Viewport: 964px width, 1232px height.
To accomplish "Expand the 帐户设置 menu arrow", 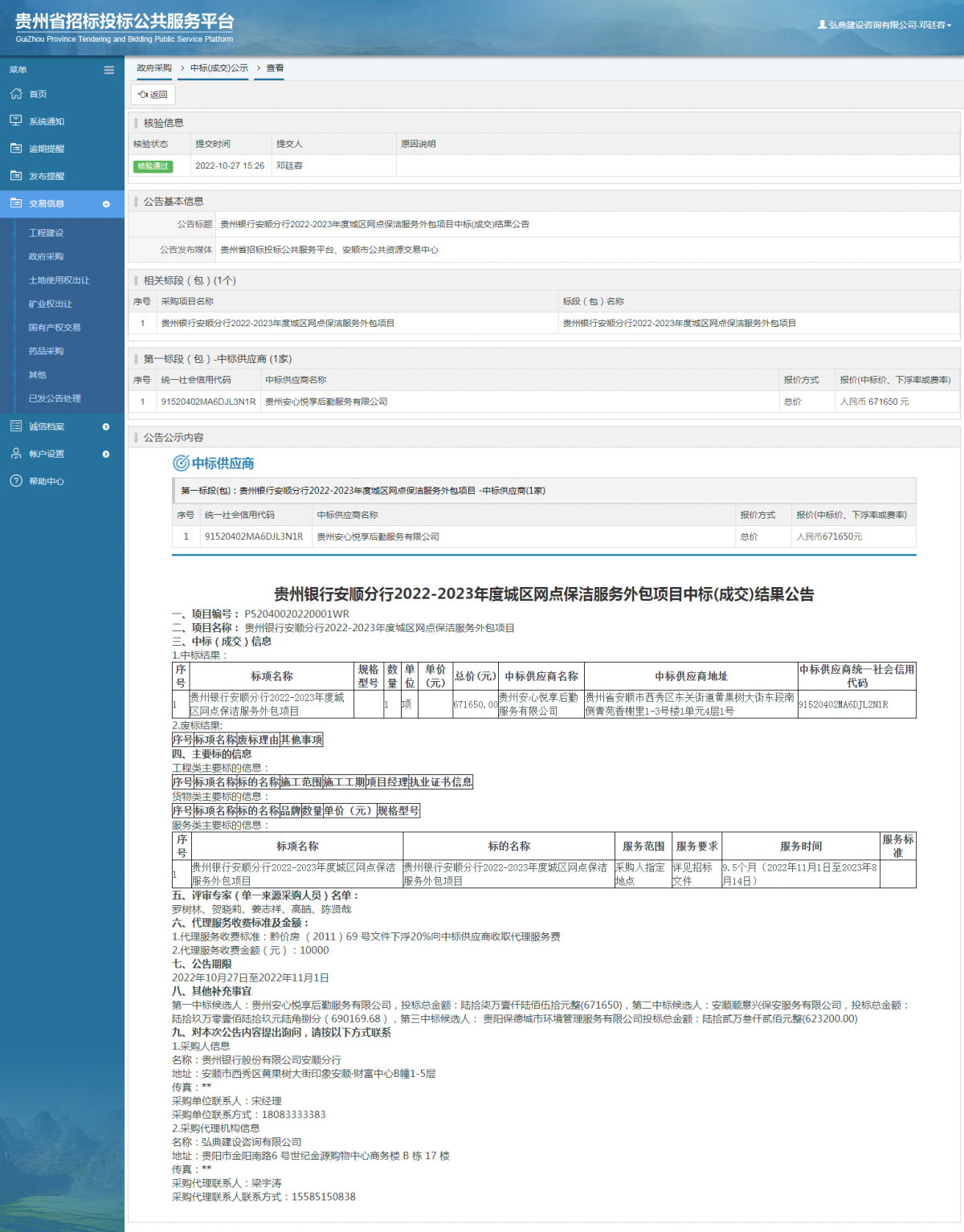I will point(106,454).
